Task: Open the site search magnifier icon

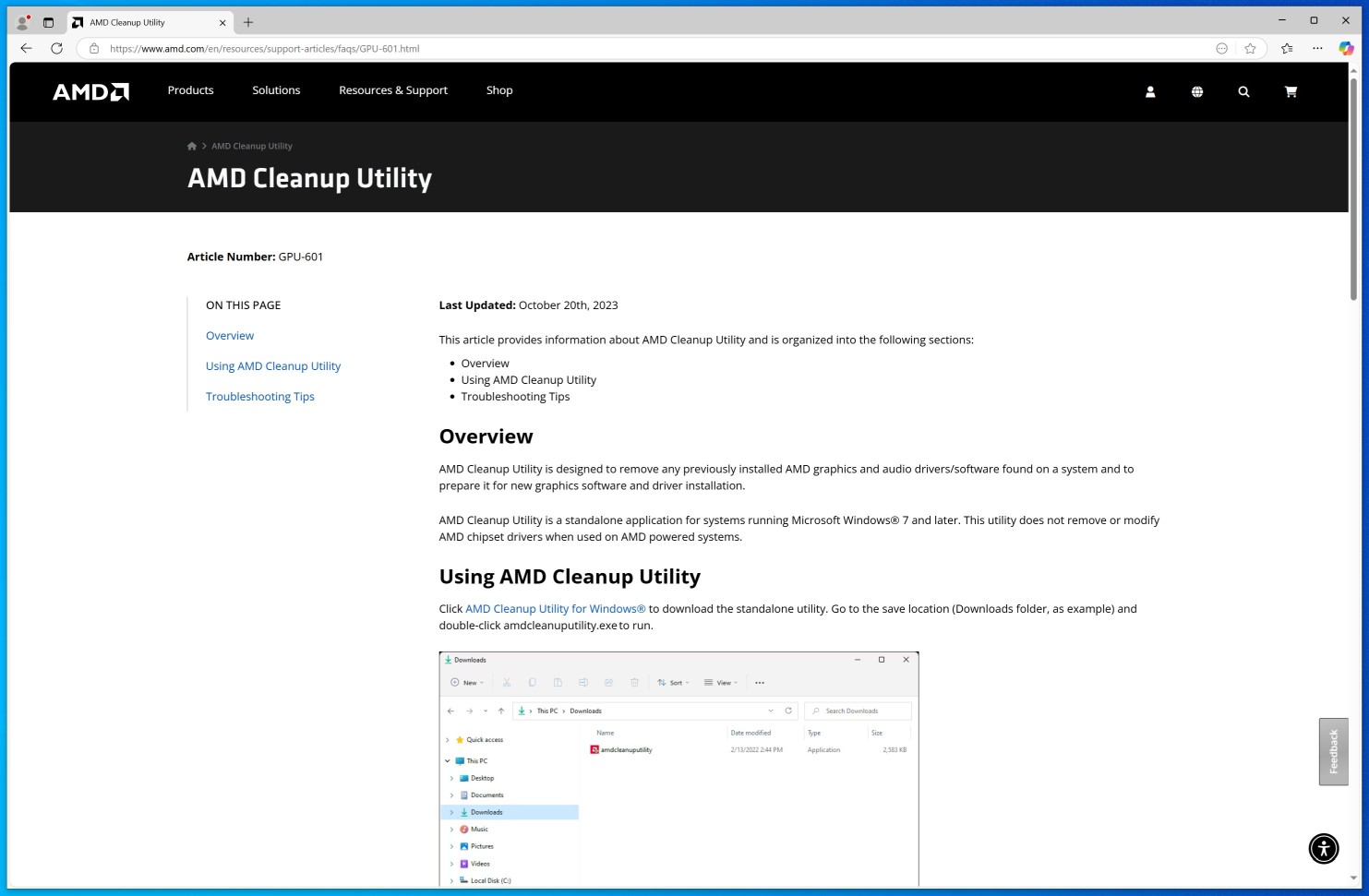Action: (x=1243, y=91)
